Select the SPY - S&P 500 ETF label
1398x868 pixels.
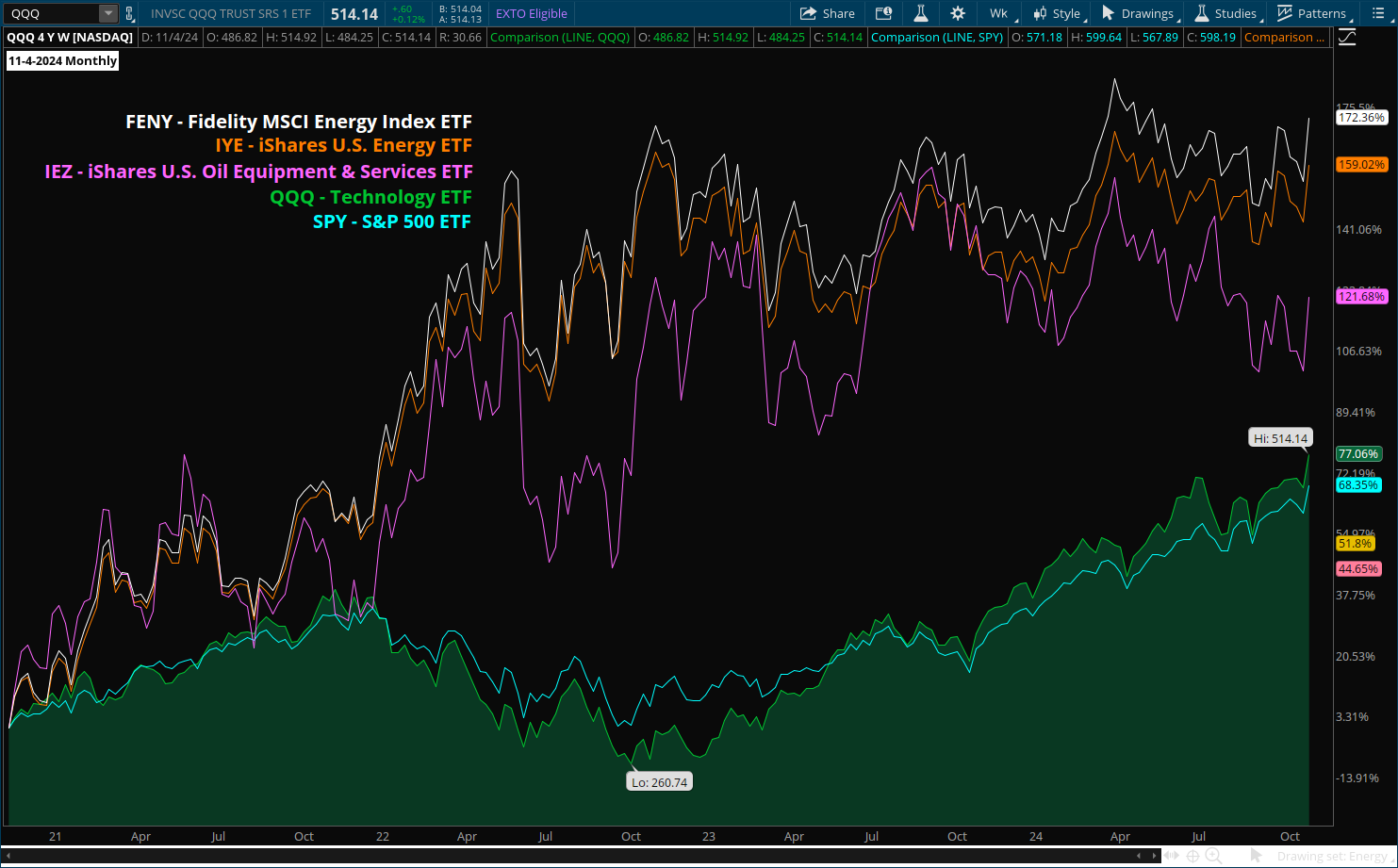tap(392, 221)
